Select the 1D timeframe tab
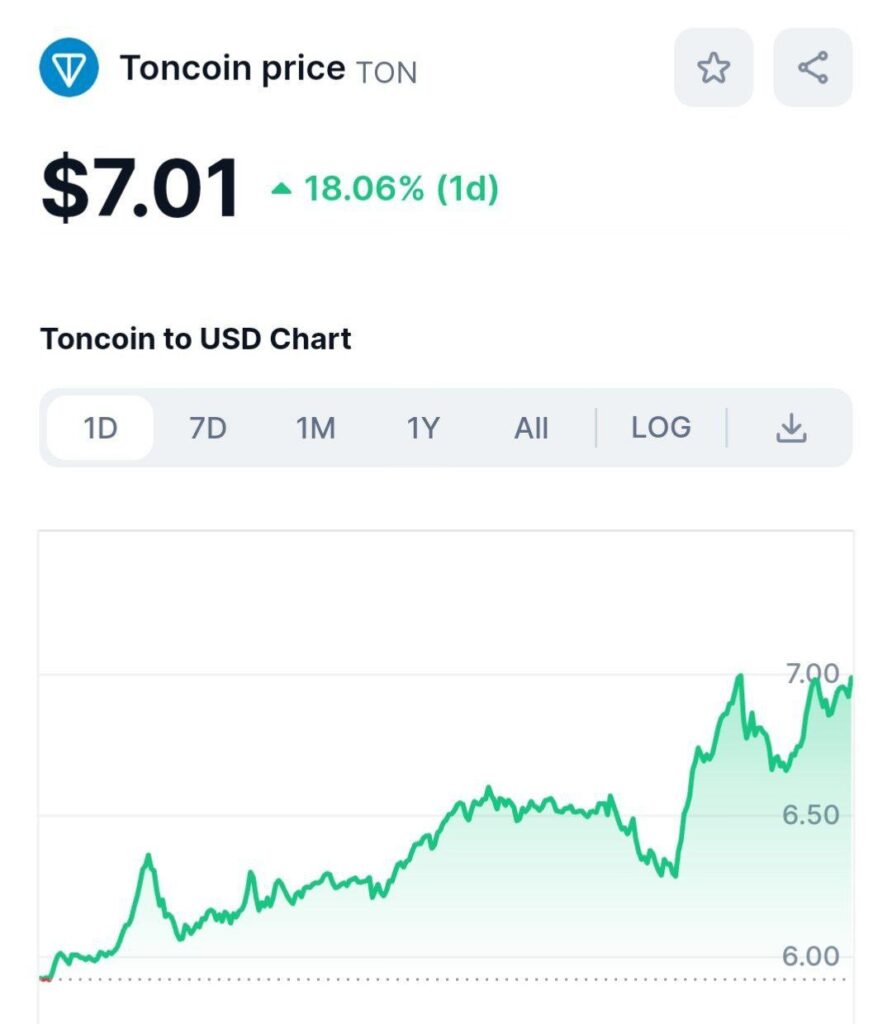 101,428
